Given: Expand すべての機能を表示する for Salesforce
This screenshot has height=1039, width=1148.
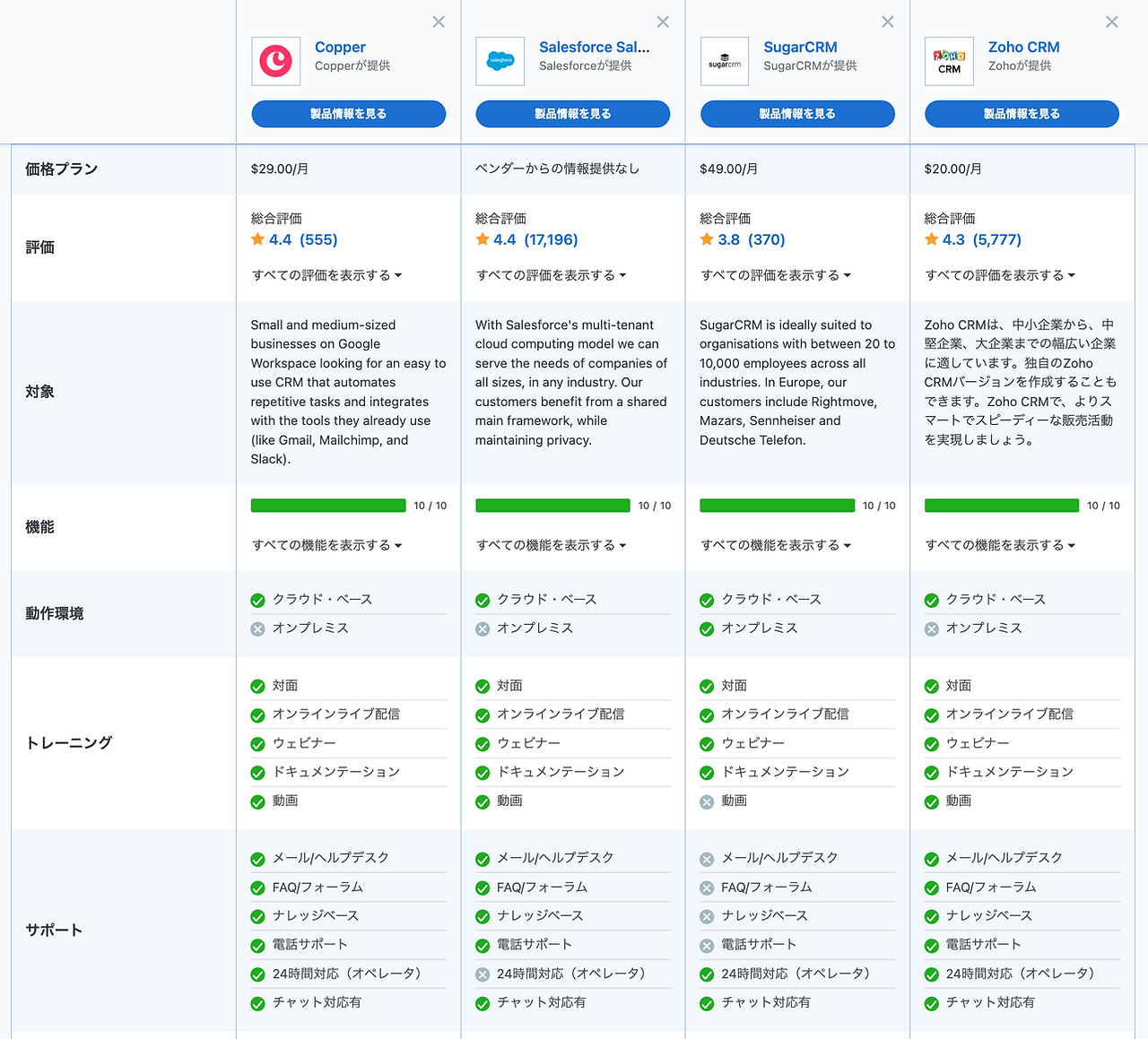Looking at the screenshot, I should coord(552,545).
